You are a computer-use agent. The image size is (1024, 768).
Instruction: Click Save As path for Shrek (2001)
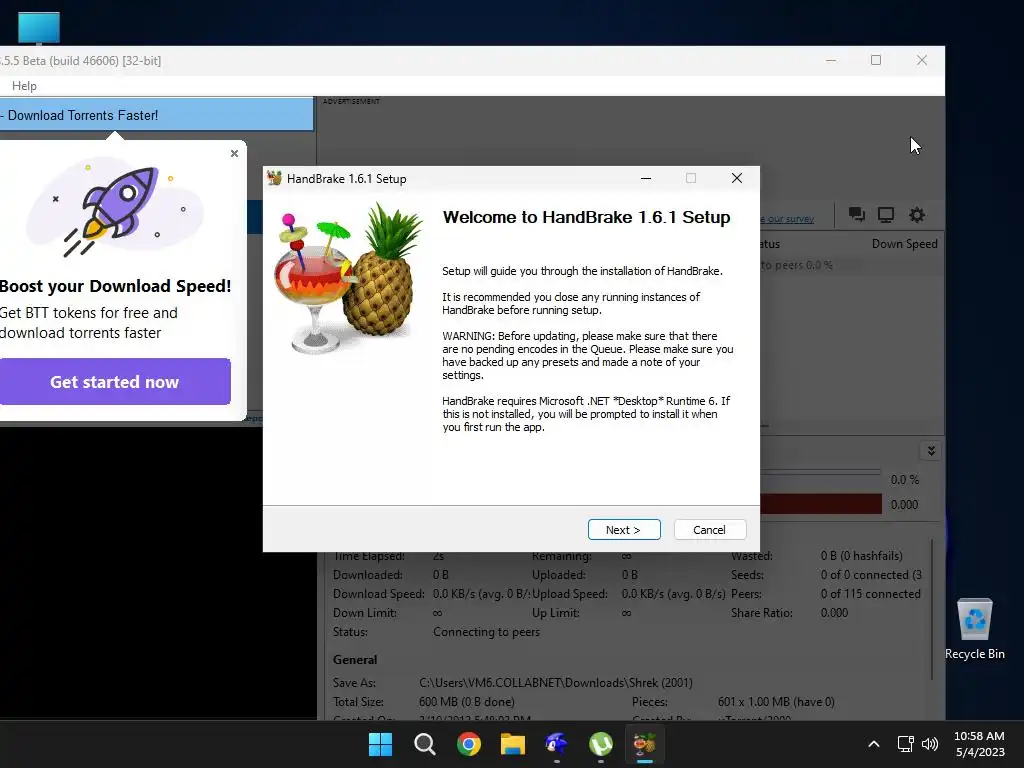click(x=556, y=682)
